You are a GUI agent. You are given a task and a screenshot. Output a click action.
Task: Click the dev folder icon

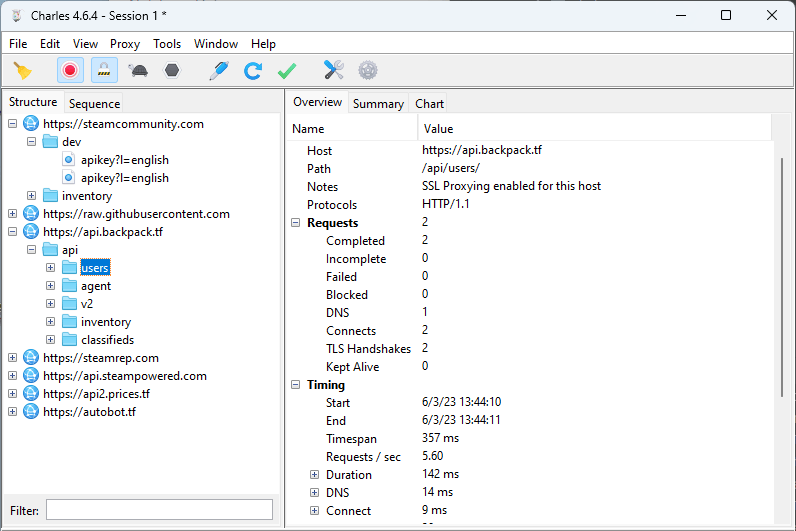coord(50,141)
